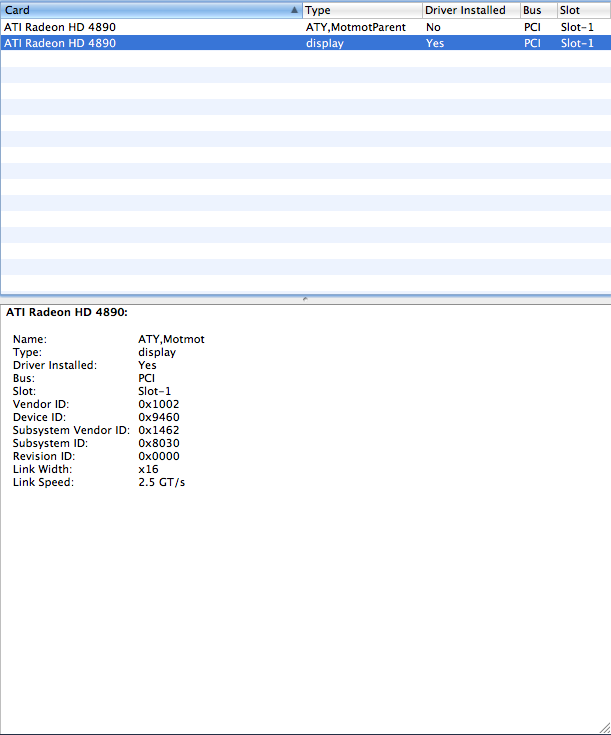Click the Link Width value x16

click(x=148, y=469)
